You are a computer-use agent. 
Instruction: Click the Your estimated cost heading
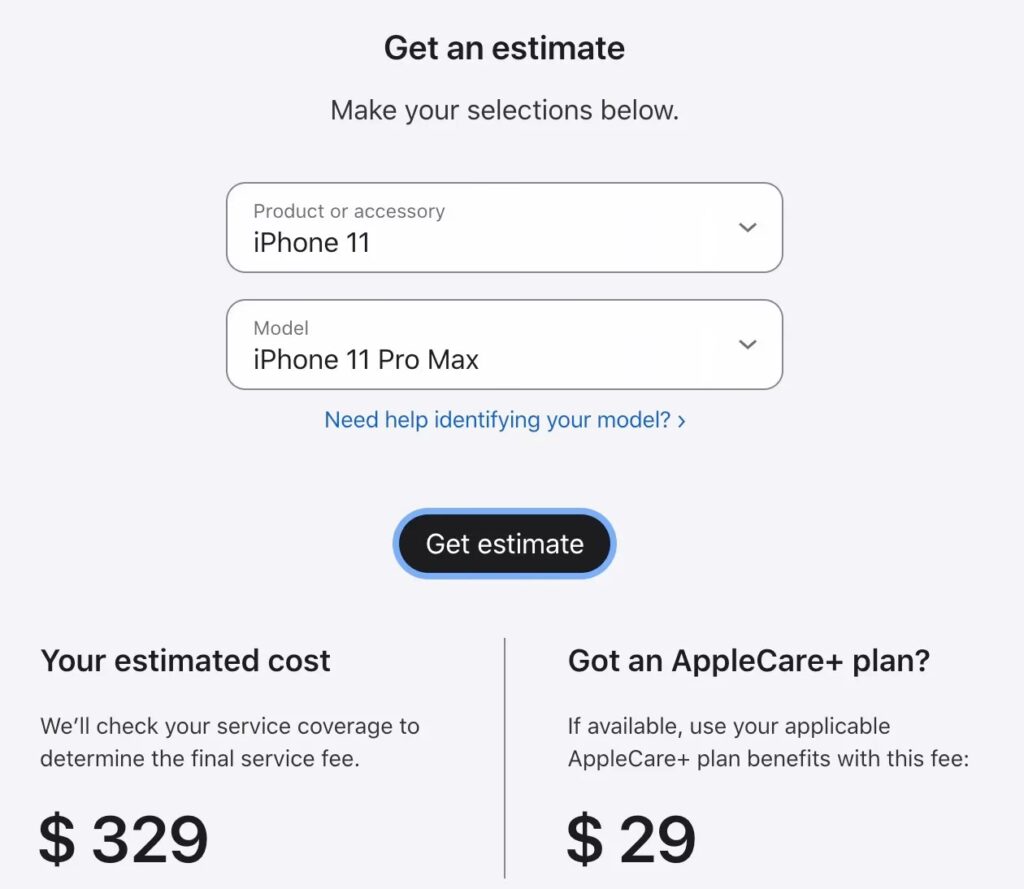[185, 660]
